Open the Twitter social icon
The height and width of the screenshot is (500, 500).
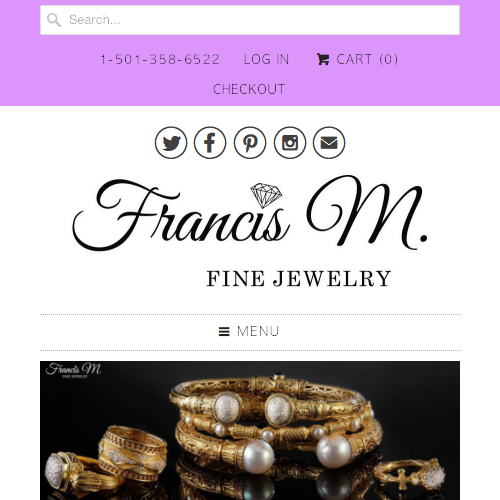171,143
